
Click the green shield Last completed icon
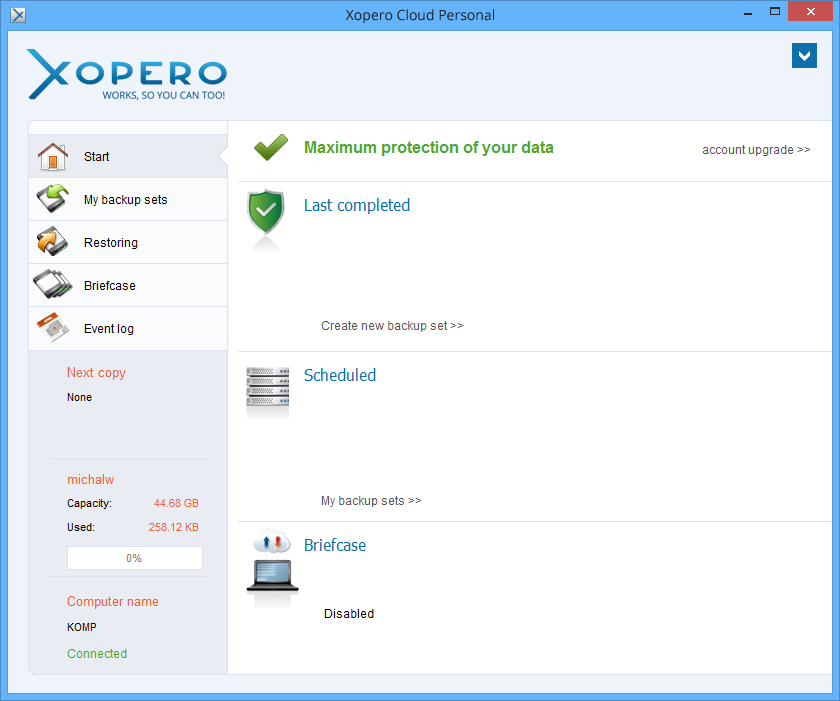pyautogui.click(x=265, y=213)
